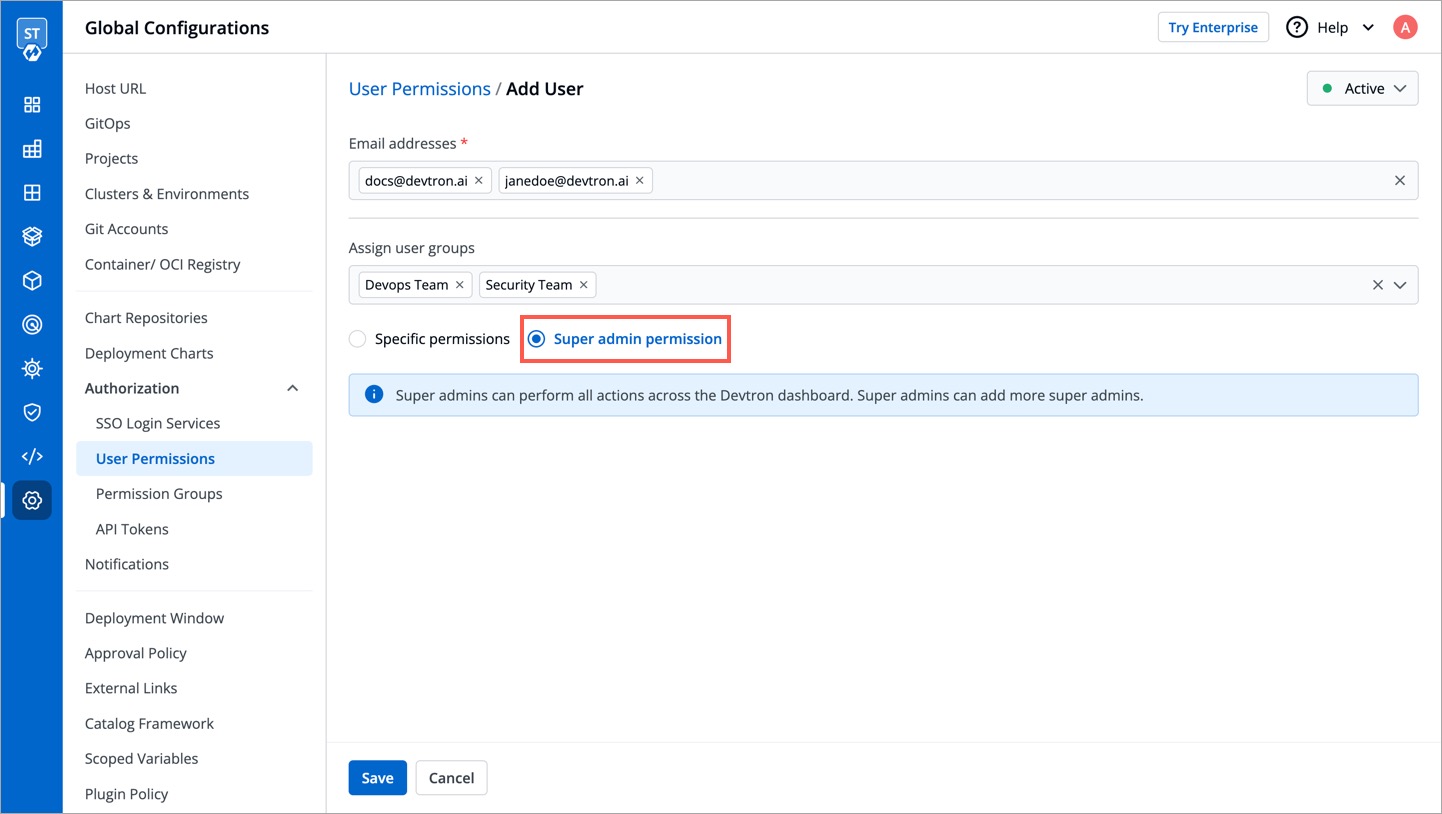Open Plugin Policy
1442x814 pixels.
click(x=126, y=794)
